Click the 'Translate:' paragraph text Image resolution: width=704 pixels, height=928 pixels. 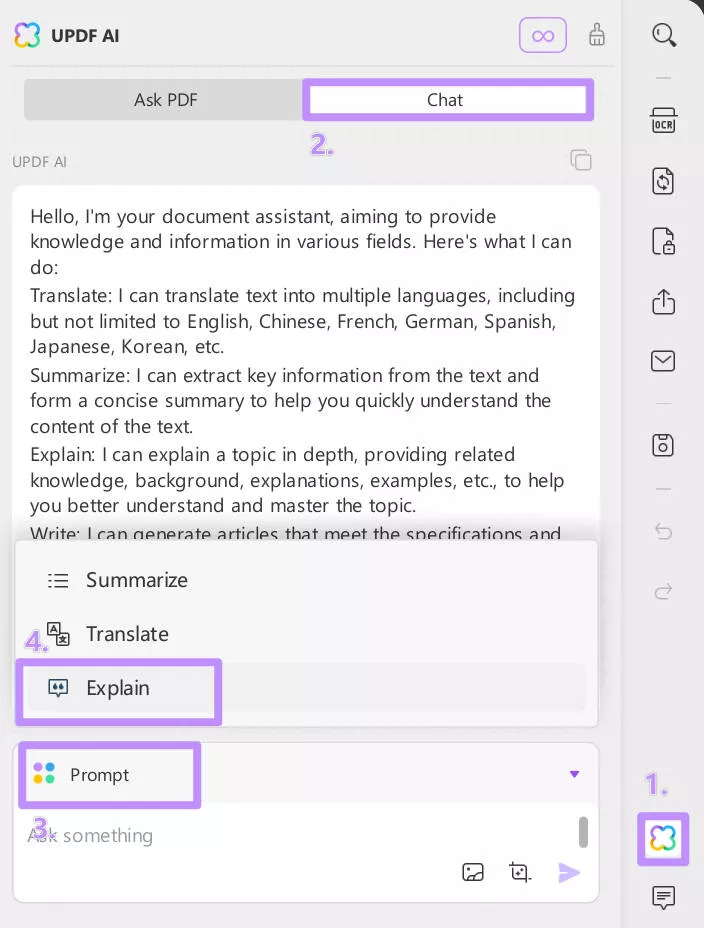point(302,321)
